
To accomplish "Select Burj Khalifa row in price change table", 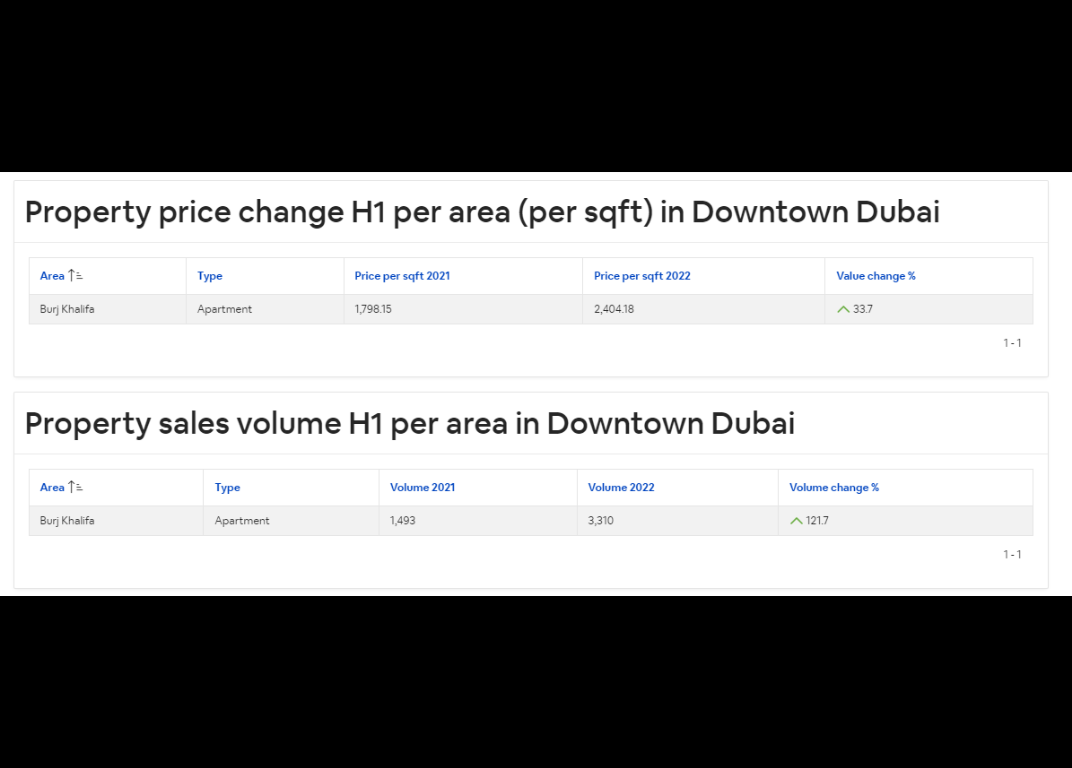I will [67, 309].
